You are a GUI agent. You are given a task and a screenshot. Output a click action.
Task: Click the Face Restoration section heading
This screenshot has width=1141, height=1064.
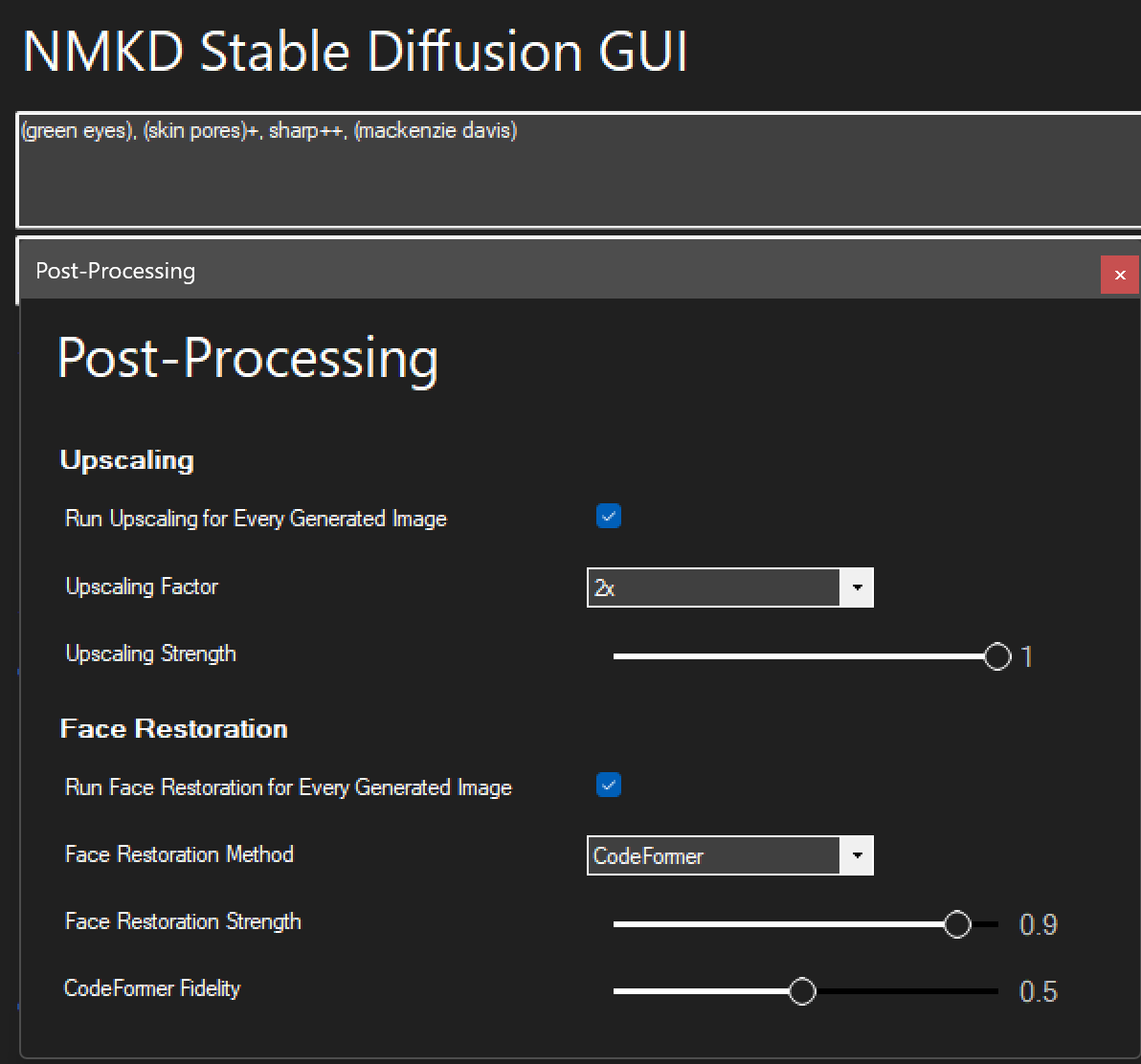[x=174, y=729]
